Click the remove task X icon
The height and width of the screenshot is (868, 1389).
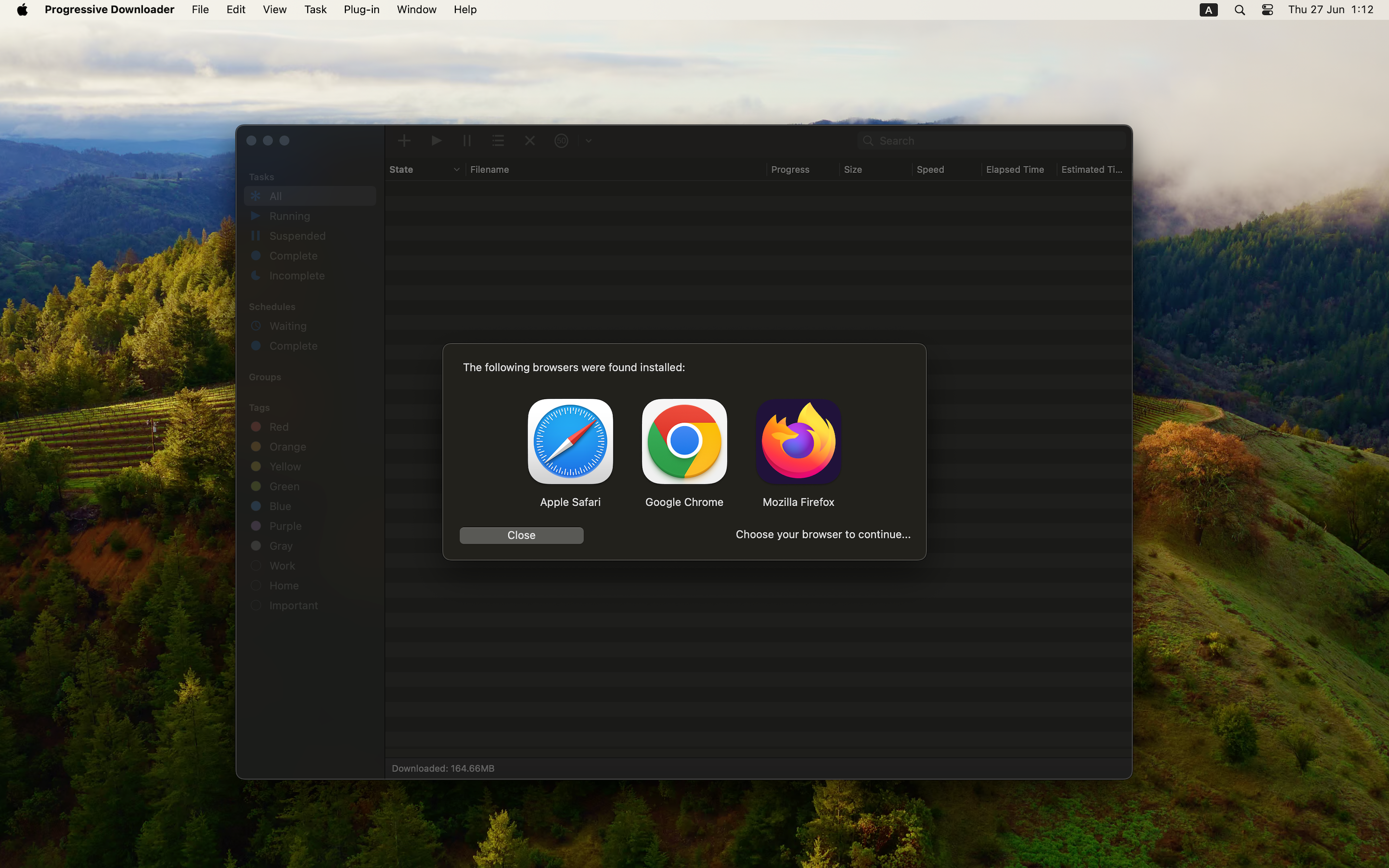(x=529, y=141)
